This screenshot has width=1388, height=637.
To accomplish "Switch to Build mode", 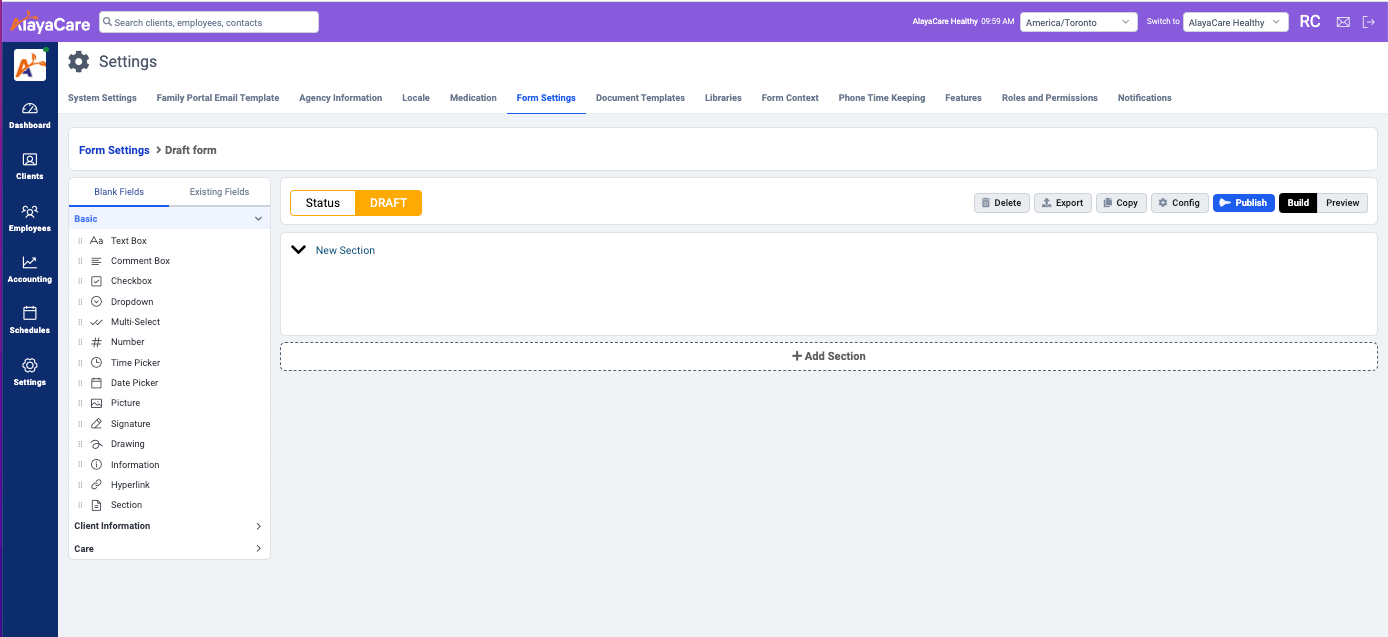I will pyautogui.click(x=1298, y=203).
